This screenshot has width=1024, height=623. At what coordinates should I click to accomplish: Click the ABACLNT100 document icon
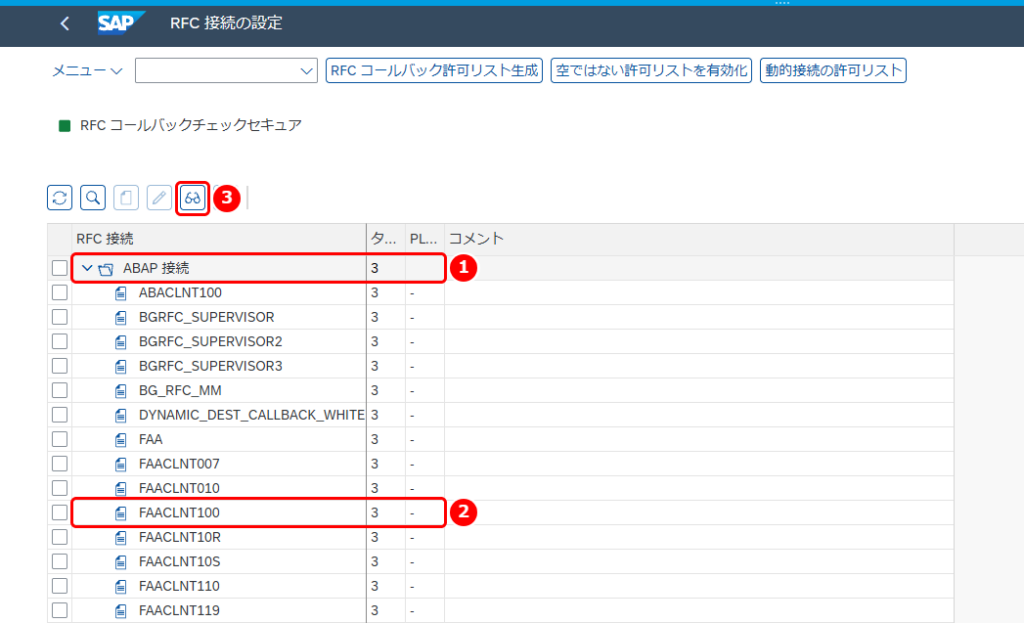tap(121, 293)
